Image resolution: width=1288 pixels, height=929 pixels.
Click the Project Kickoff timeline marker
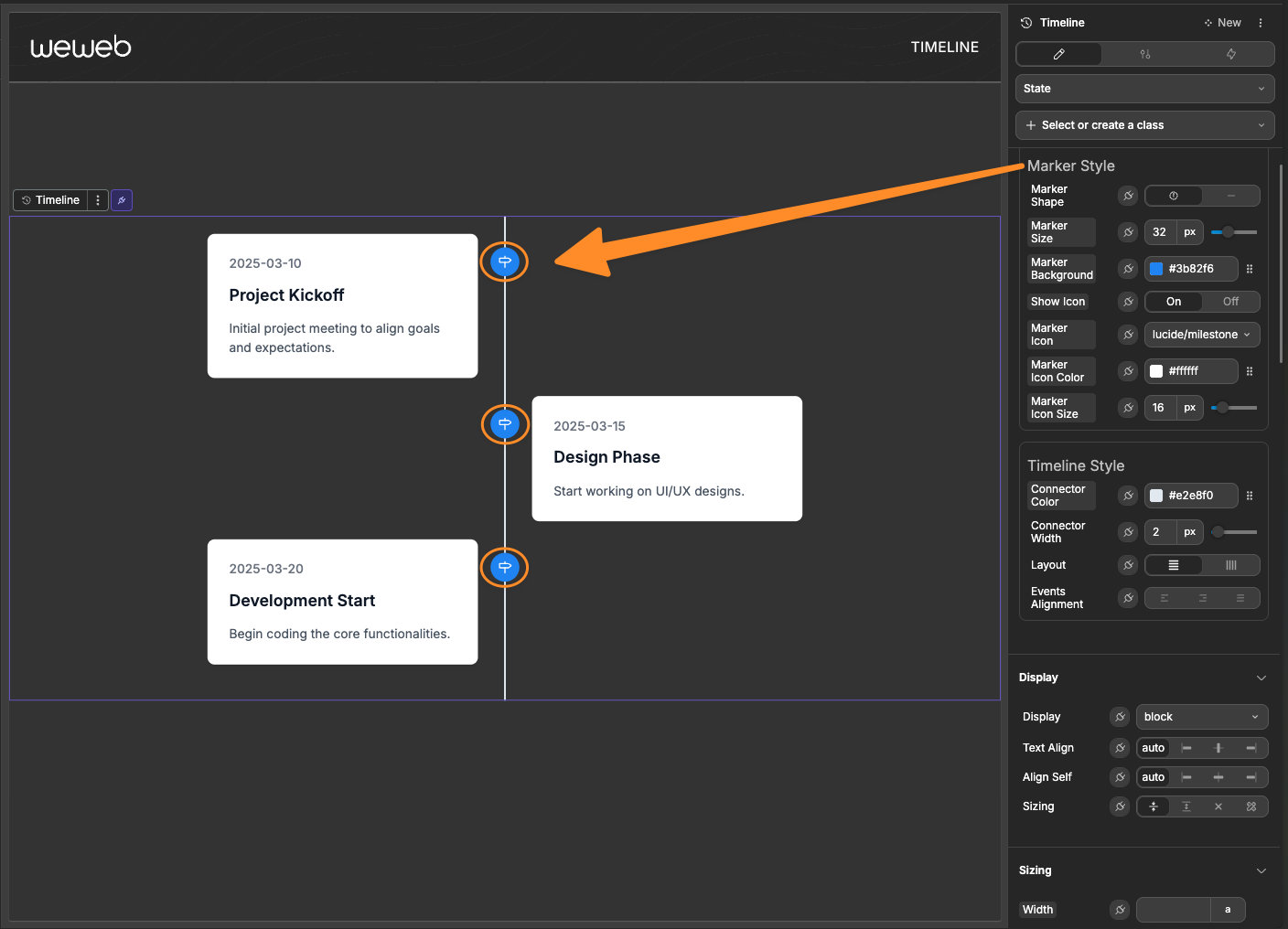click(504, 262)
